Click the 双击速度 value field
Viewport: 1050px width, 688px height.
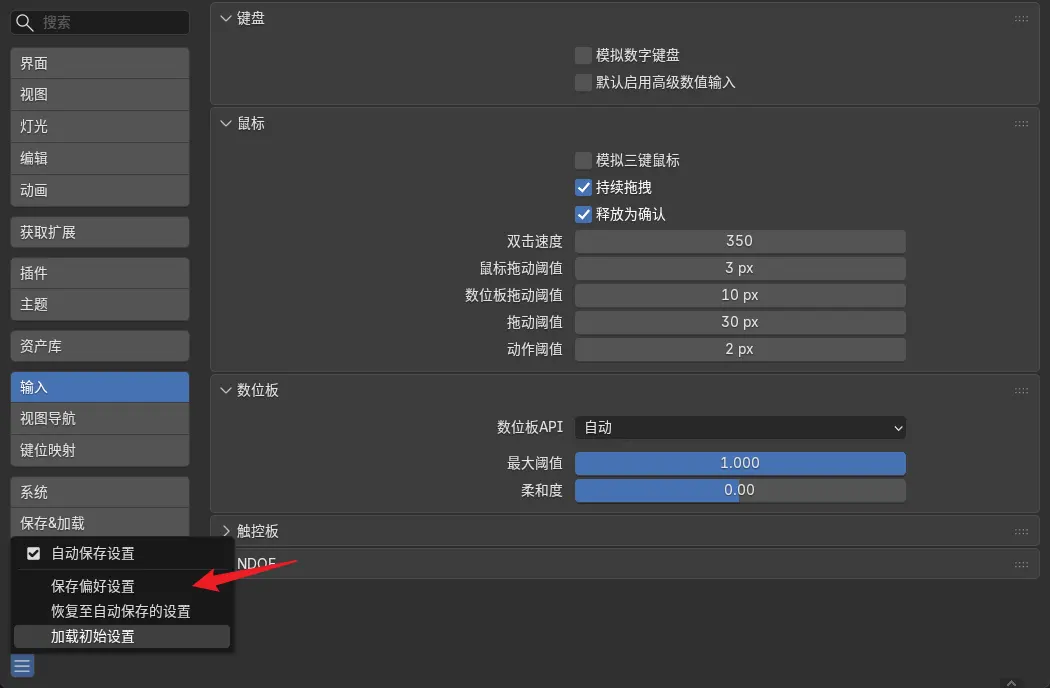point(740,241)
